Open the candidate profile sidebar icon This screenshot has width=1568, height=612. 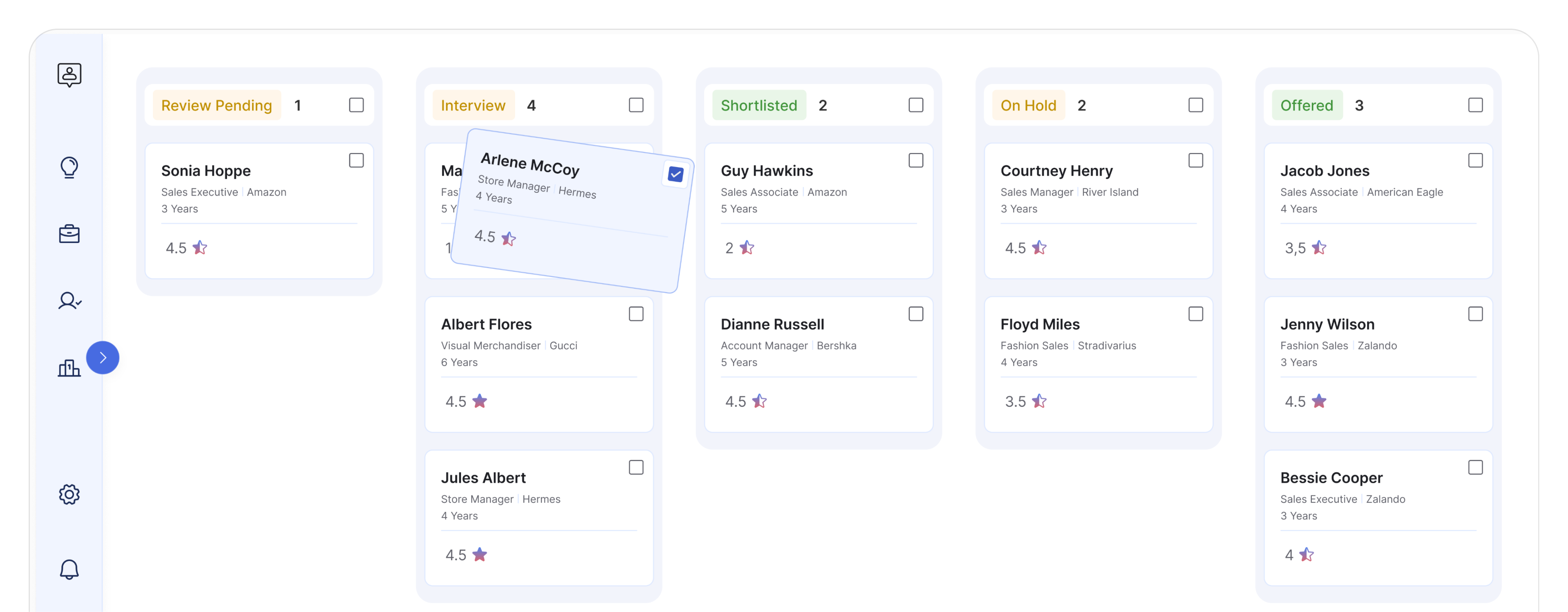(x=69, y=75)
